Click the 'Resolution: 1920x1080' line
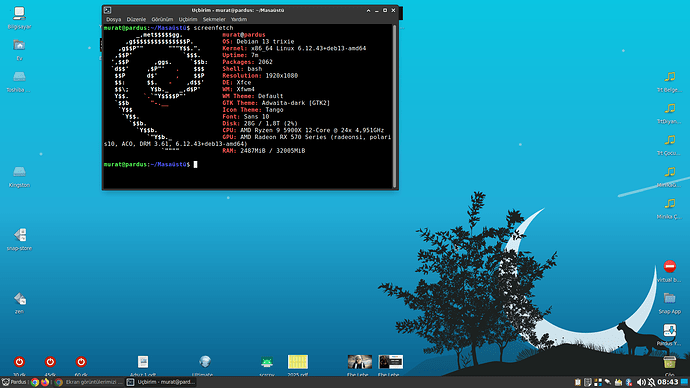 tap(260, 76)
